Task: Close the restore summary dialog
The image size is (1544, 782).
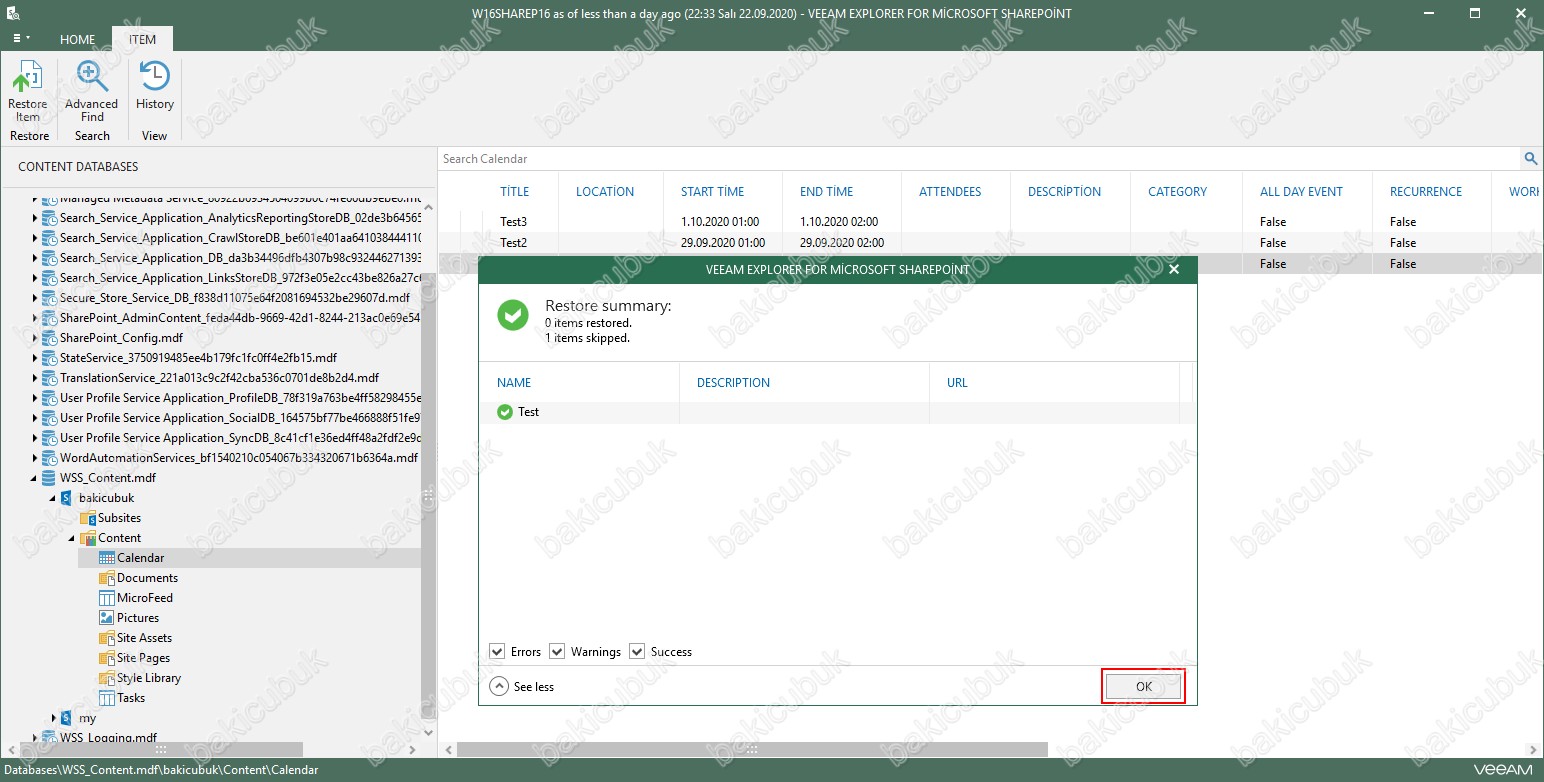Action: click(x=1174, y=269)
